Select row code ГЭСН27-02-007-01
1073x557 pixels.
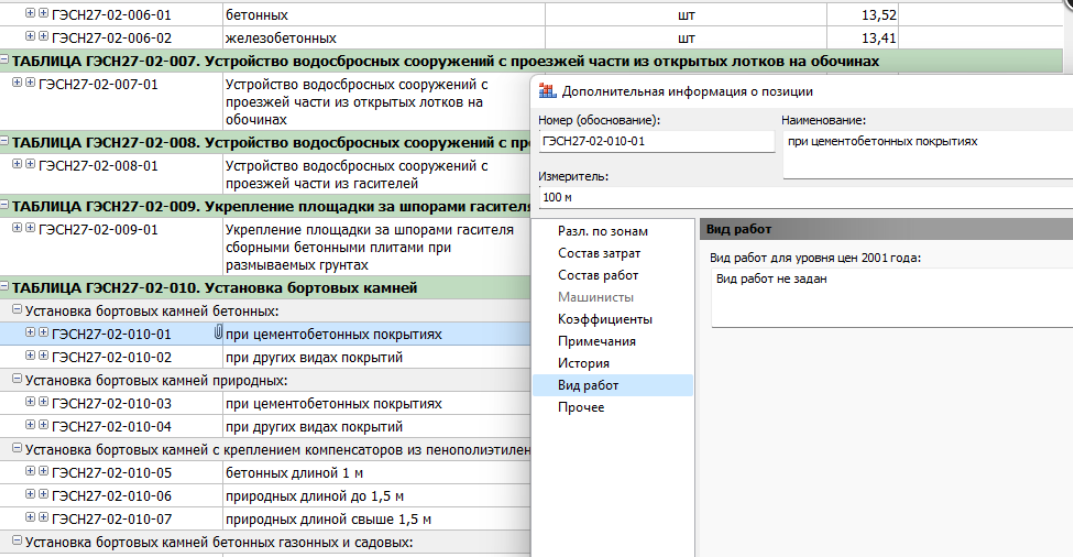click(x=99, y=85)
